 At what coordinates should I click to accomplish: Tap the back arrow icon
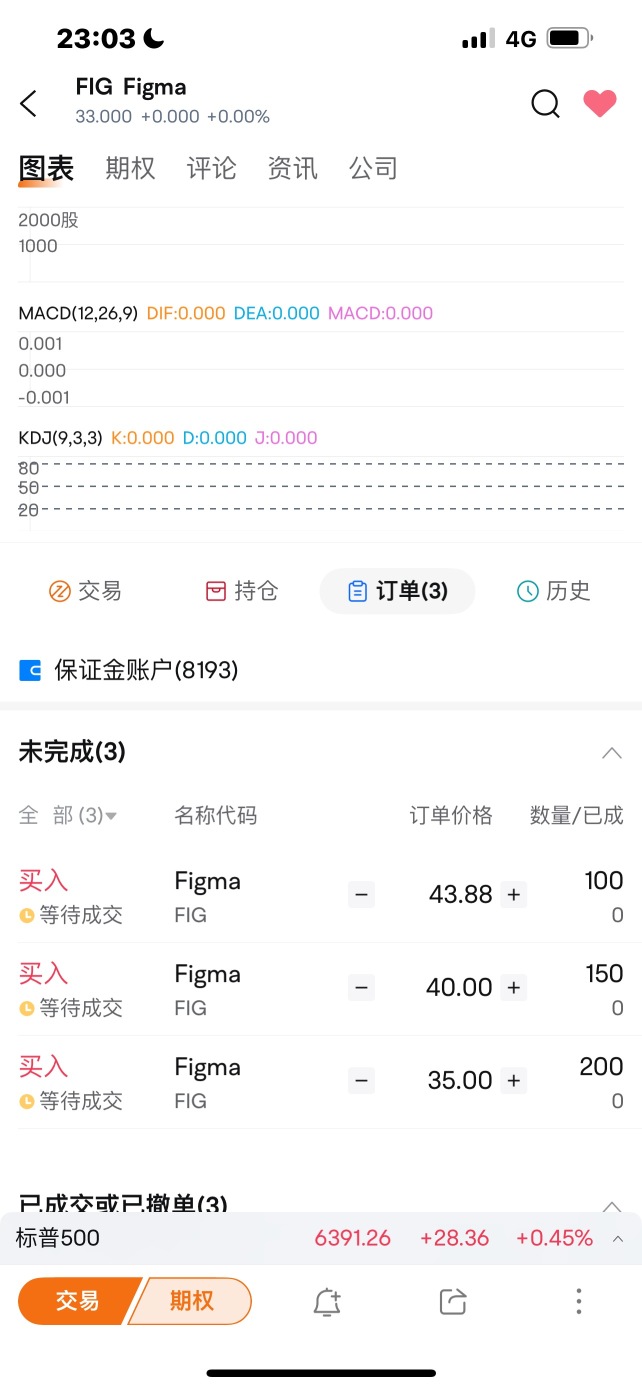(x=29, y=103)
